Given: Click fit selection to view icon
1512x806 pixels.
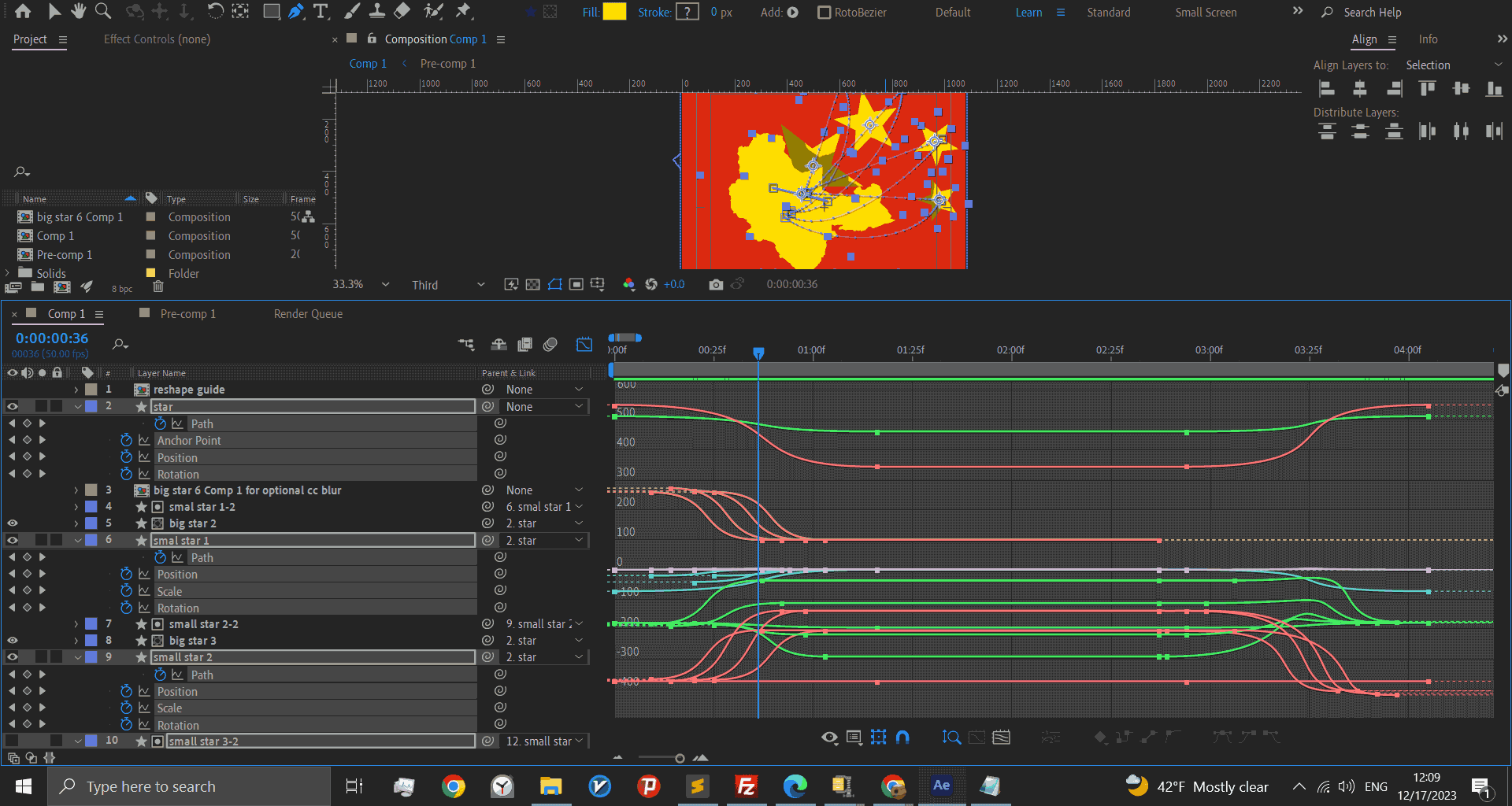Looking at the screenshot, I should click(x=951, y=738).
